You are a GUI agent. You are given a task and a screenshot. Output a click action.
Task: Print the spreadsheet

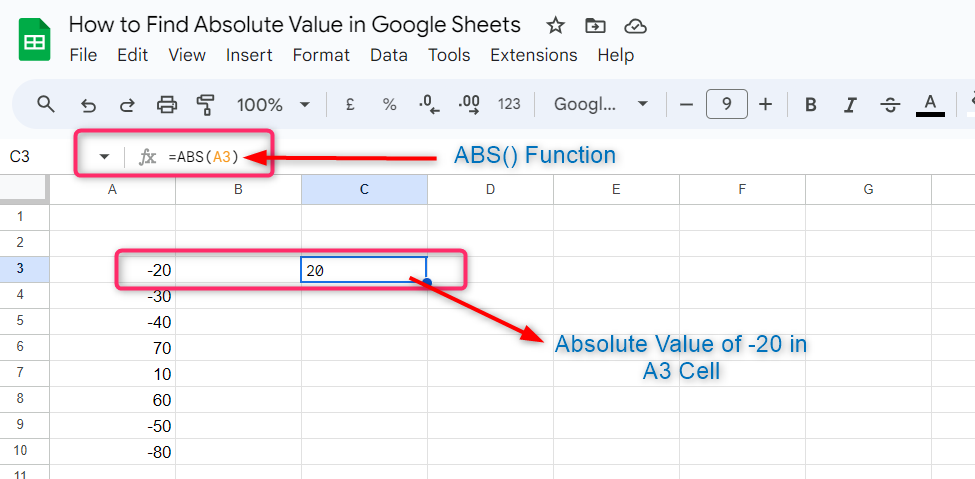pyautogui.click(x=167, y=104)
